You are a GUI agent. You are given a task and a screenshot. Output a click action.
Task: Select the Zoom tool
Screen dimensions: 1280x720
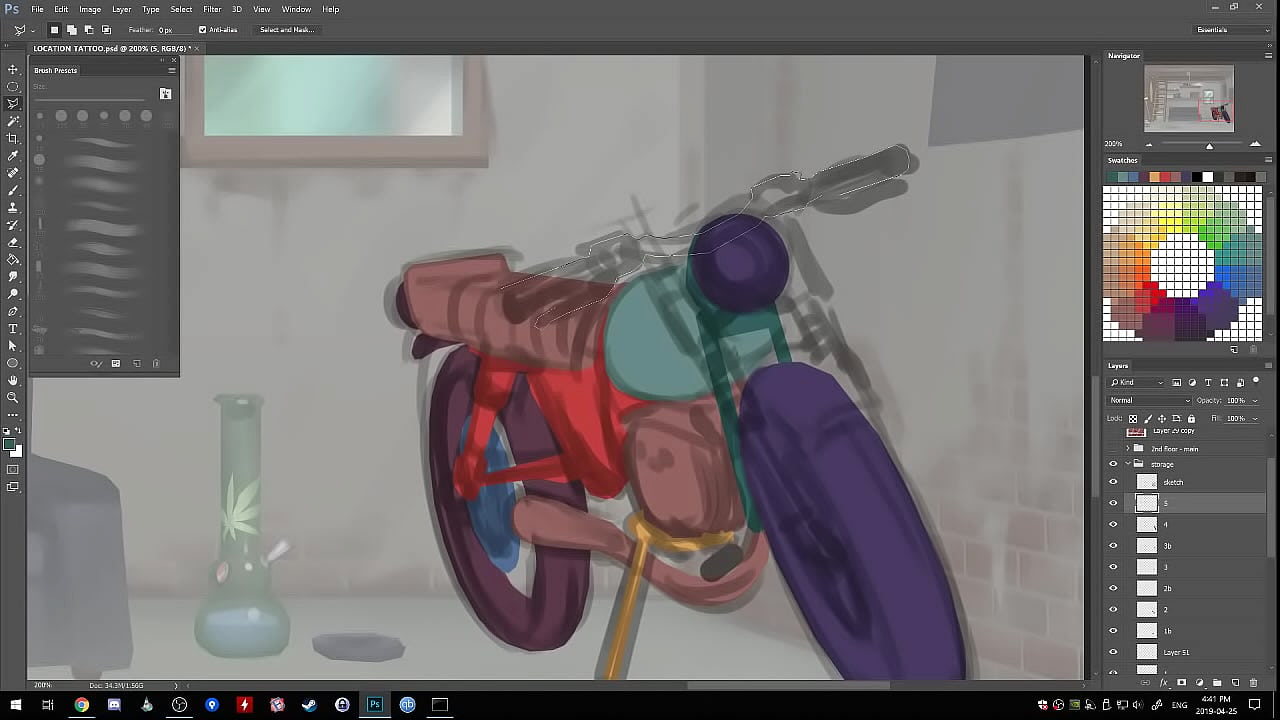[13, 397]
